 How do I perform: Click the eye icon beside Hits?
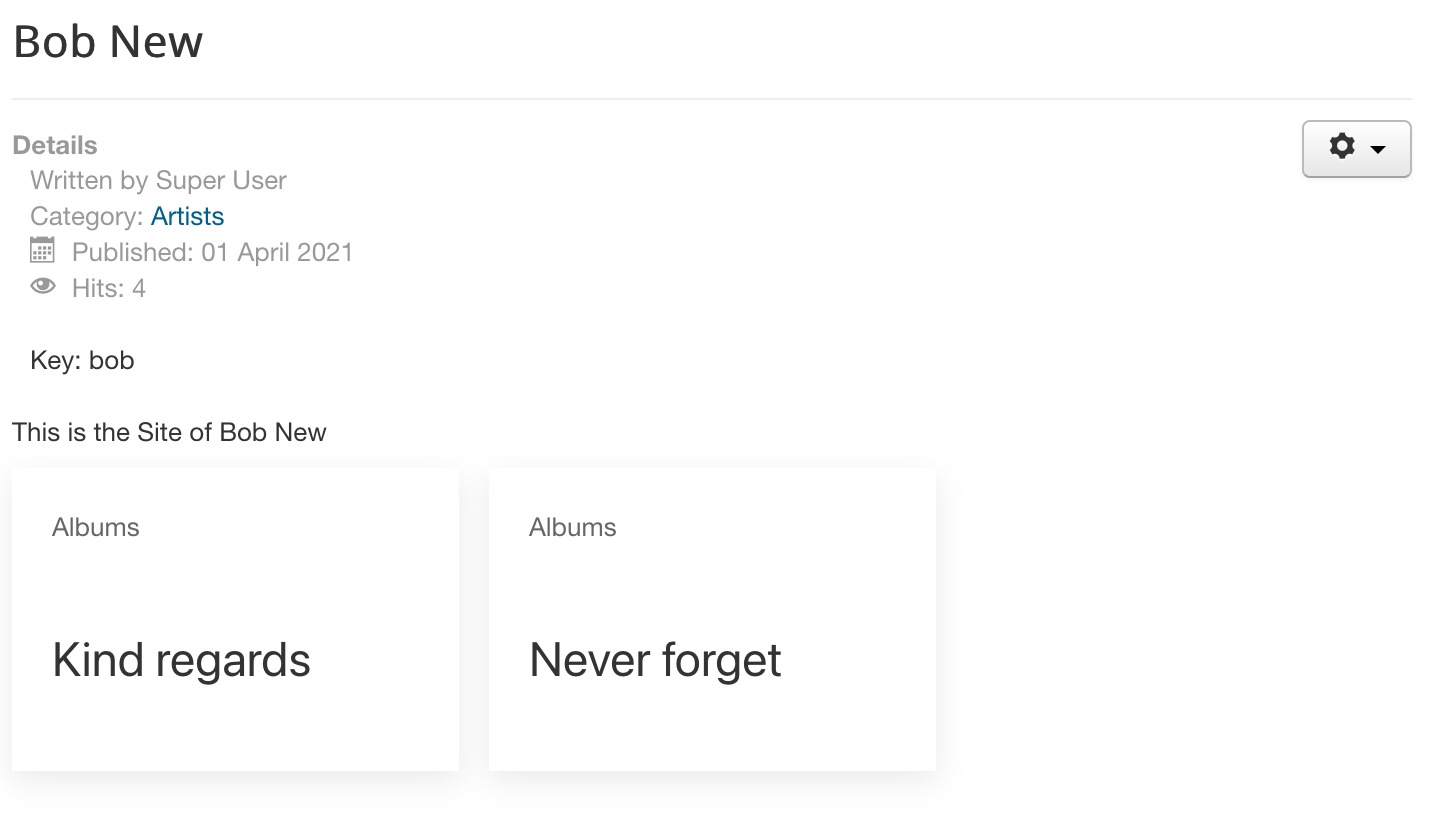point(42,287)
